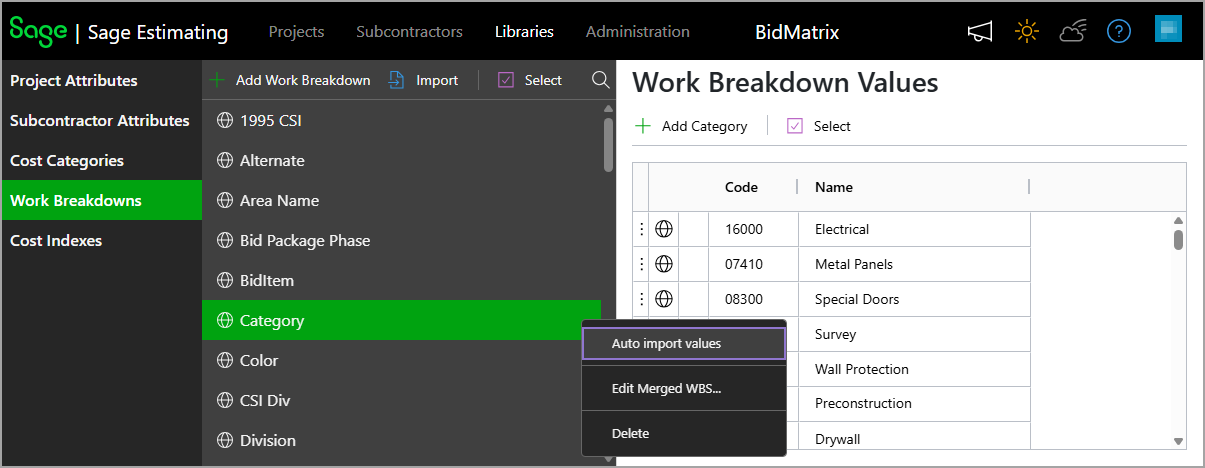
Task: Select Work Breakdowns in sidebar
Action: (x=101, y=201)
